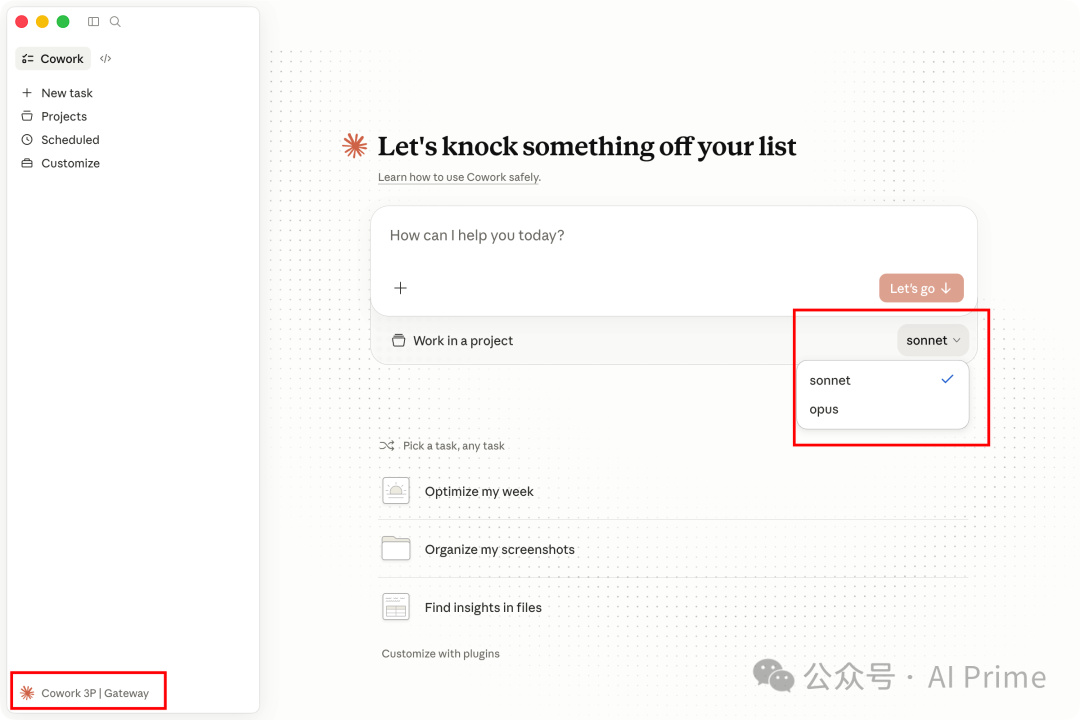Start a New task from sidebar

point(66,93)
